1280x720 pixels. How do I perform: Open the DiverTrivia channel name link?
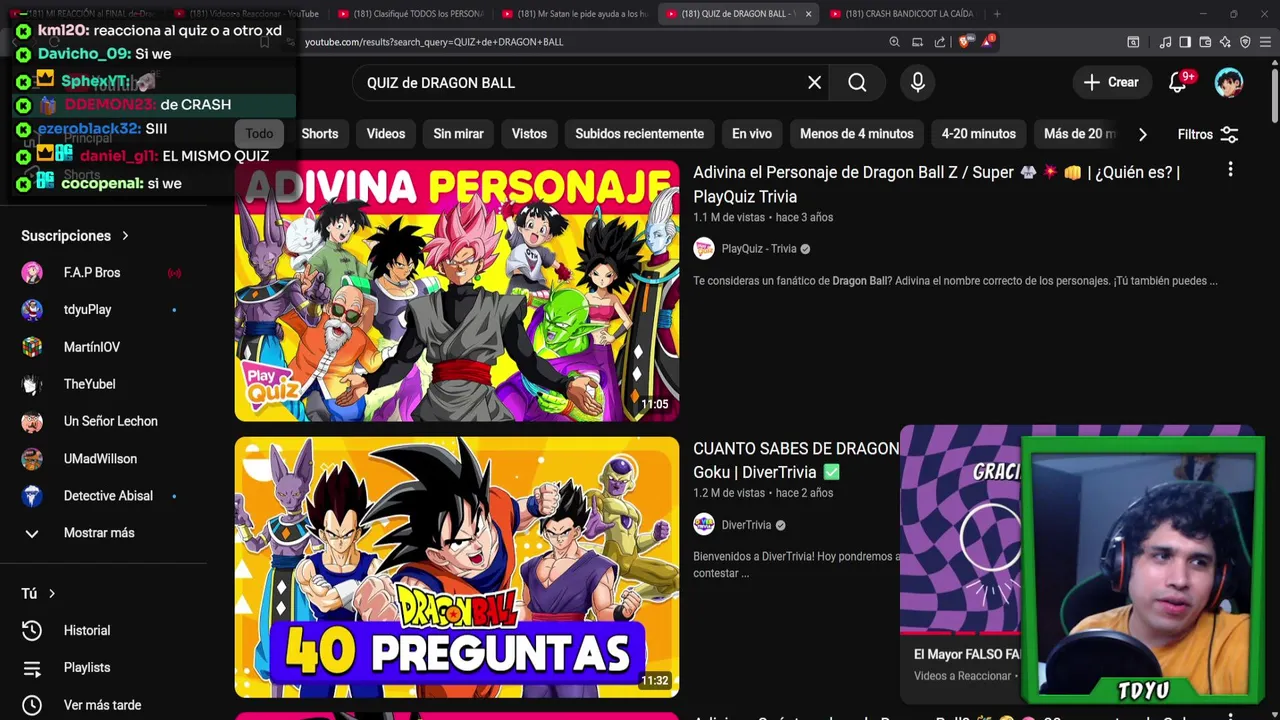pyautogui.click(x=746, y=525)
